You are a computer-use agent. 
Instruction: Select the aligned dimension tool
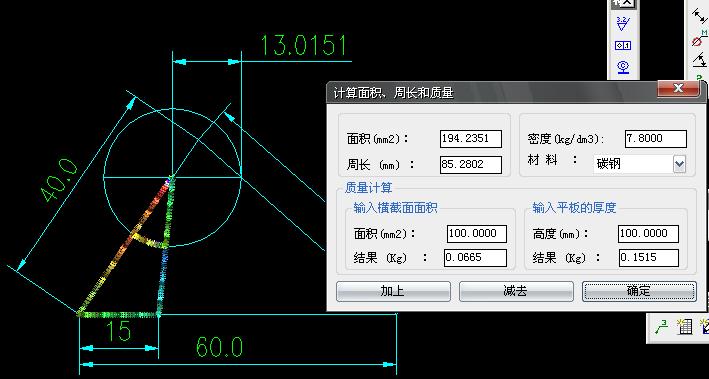699,17
